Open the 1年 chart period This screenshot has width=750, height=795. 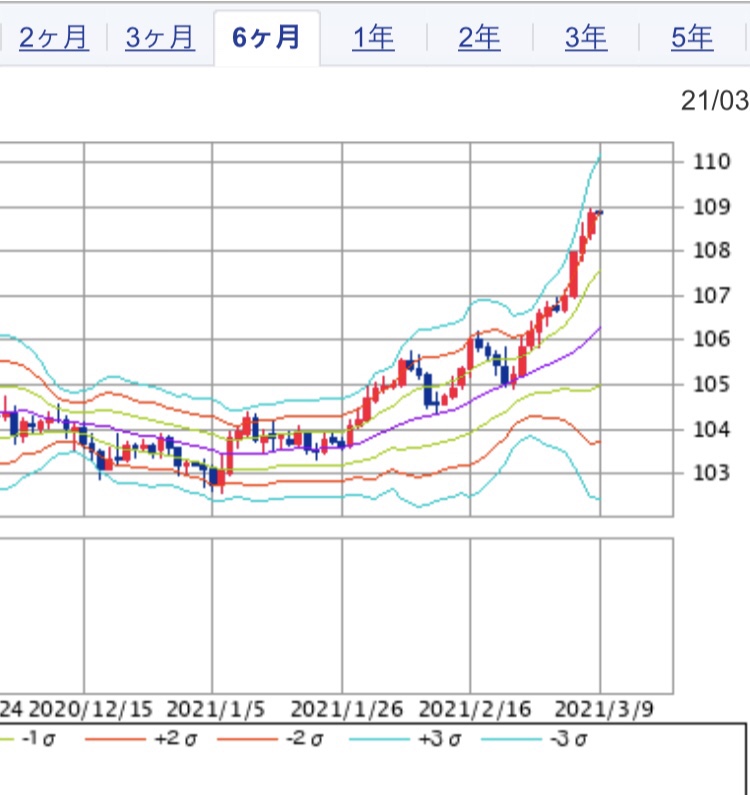(x=373, y=38)
